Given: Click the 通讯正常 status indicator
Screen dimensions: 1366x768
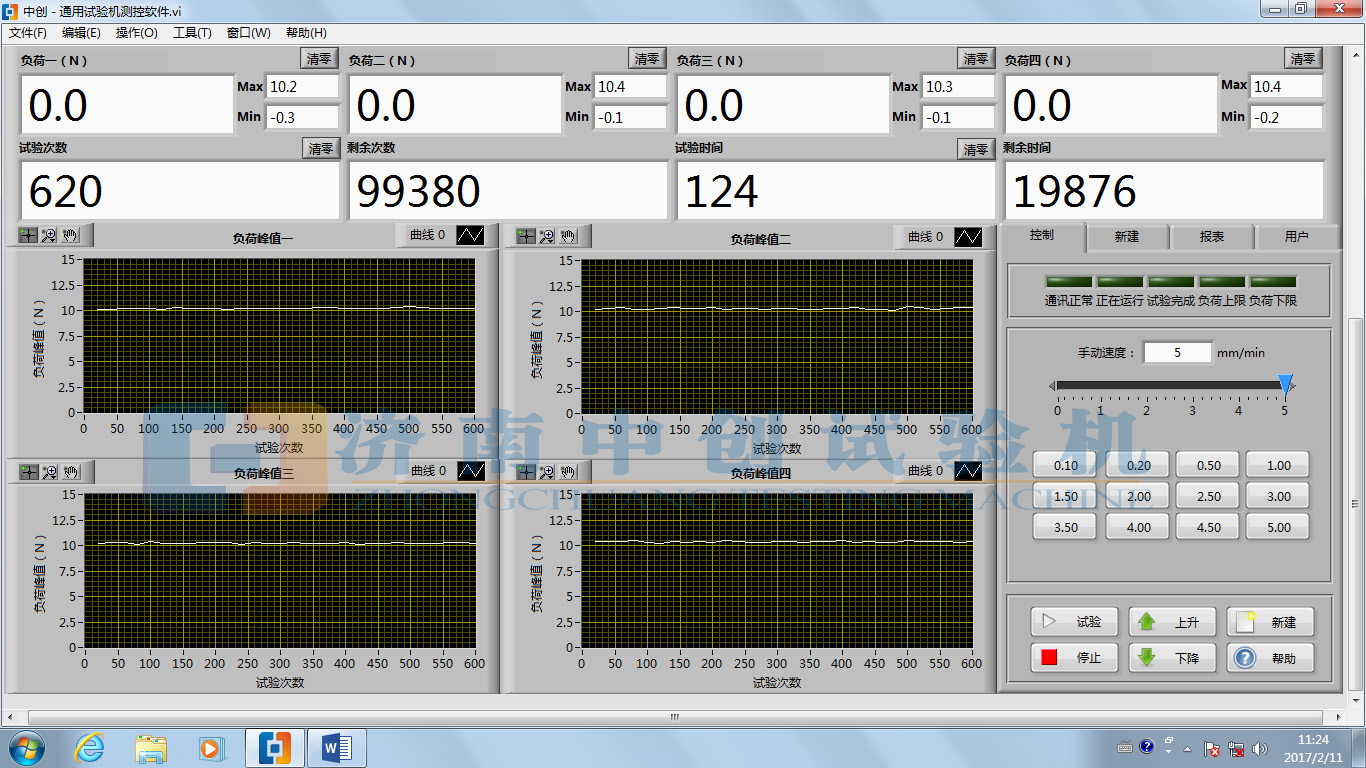Looking at the screenshot, I should (x=1069, y=283).
